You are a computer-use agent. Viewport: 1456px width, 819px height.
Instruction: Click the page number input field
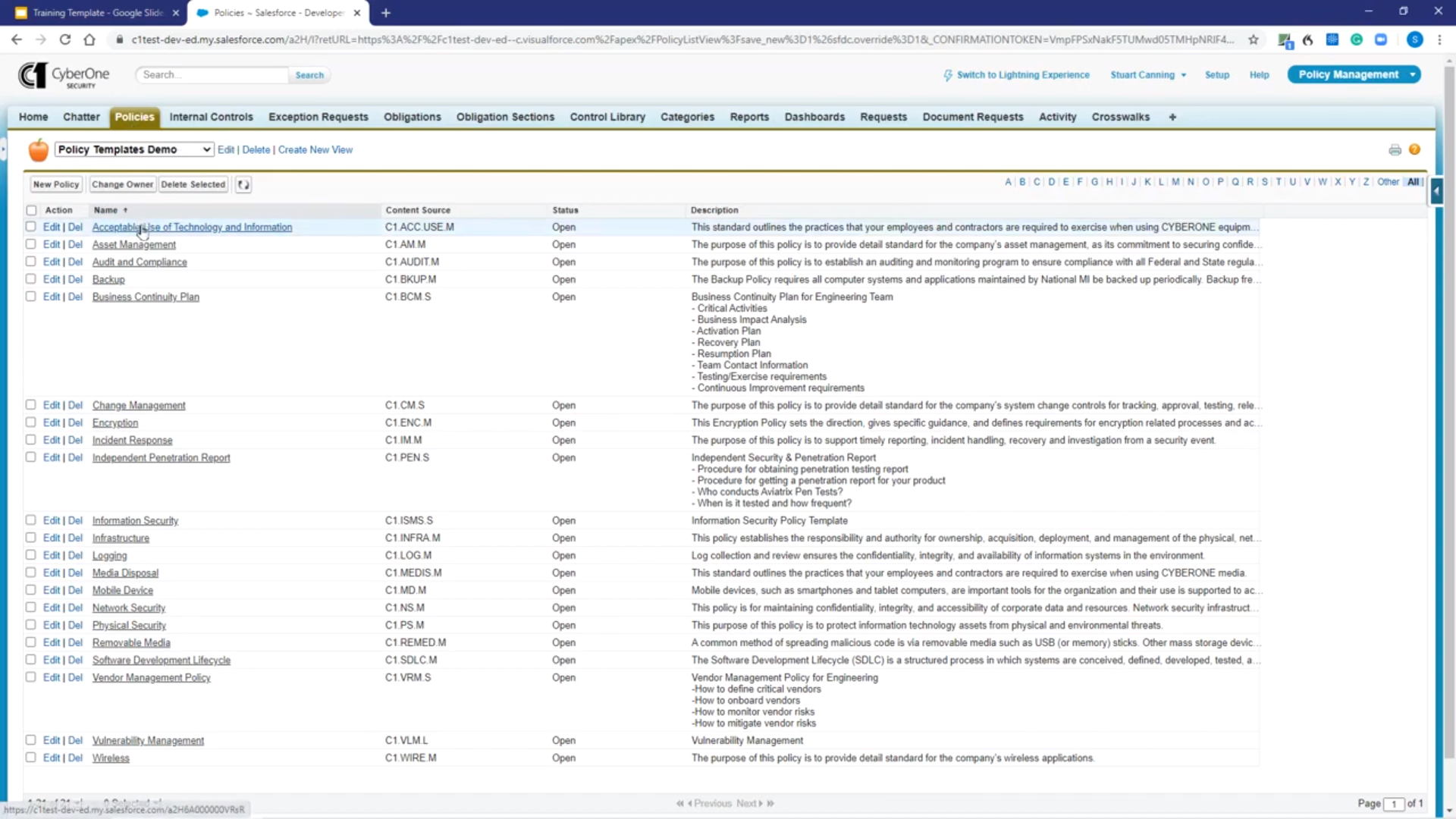1394,804
